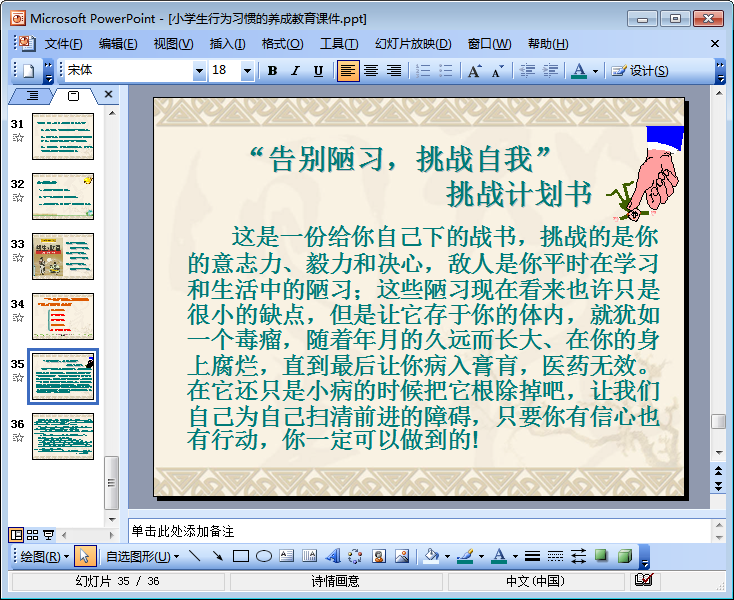Select the Select Objects arrow tool
734x600 pixels.
click(x=85, y=556)
